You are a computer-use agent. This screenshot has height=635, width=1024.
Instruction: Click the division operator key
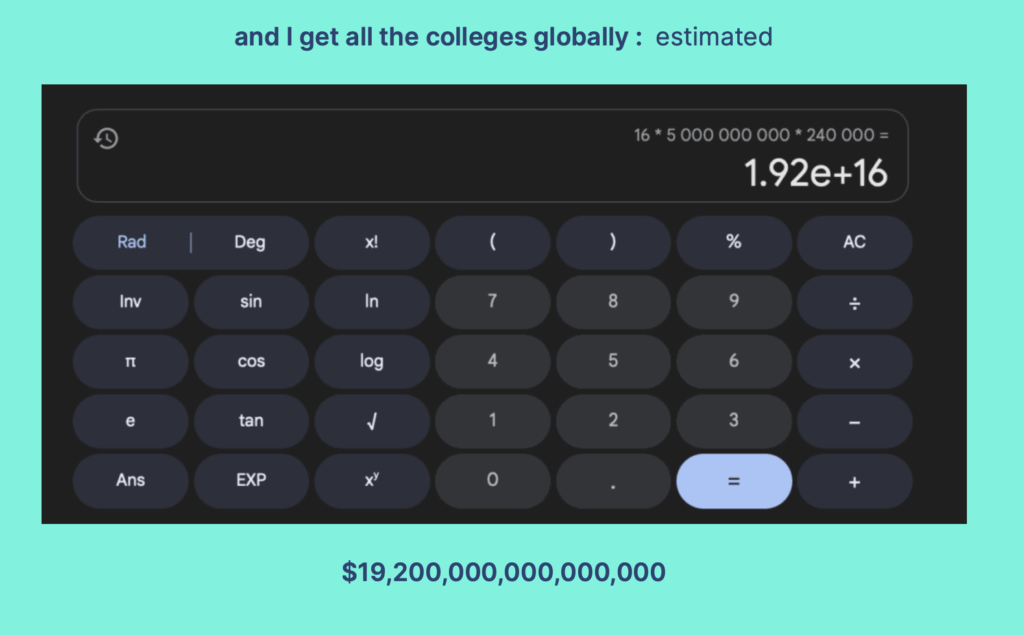click(x=854, y=302)
